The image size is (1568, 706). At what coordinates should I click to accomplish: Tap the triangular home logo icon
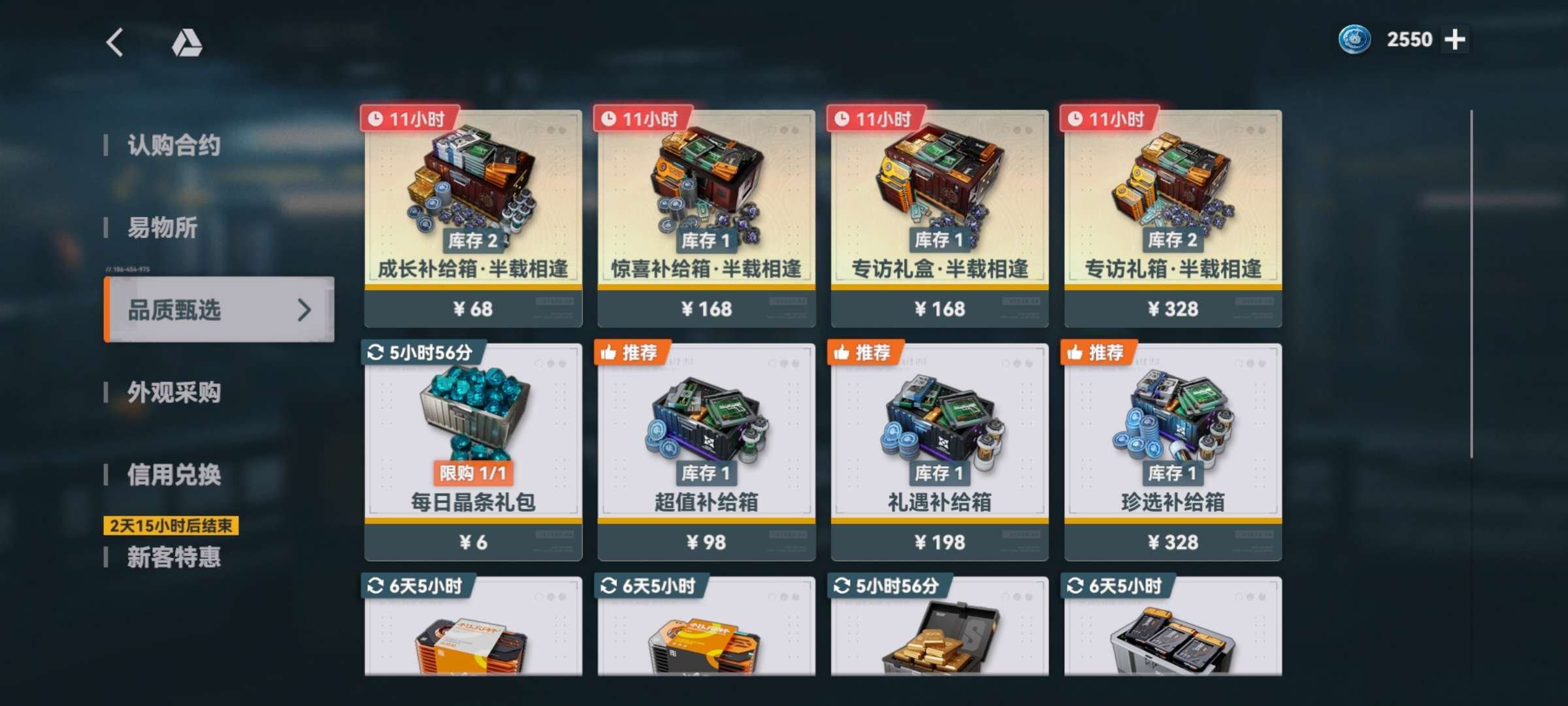click(x=187, y=42)
